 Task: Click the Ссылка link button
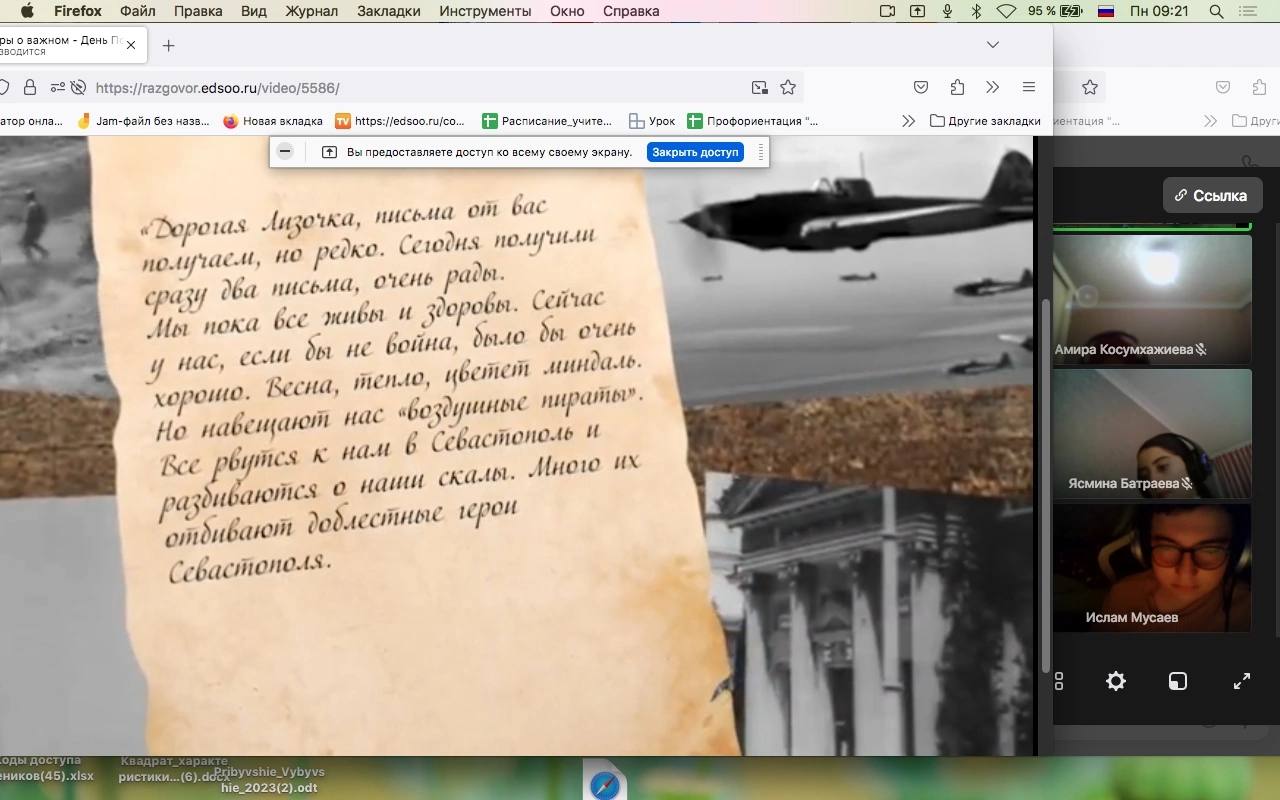[1211, 195]
